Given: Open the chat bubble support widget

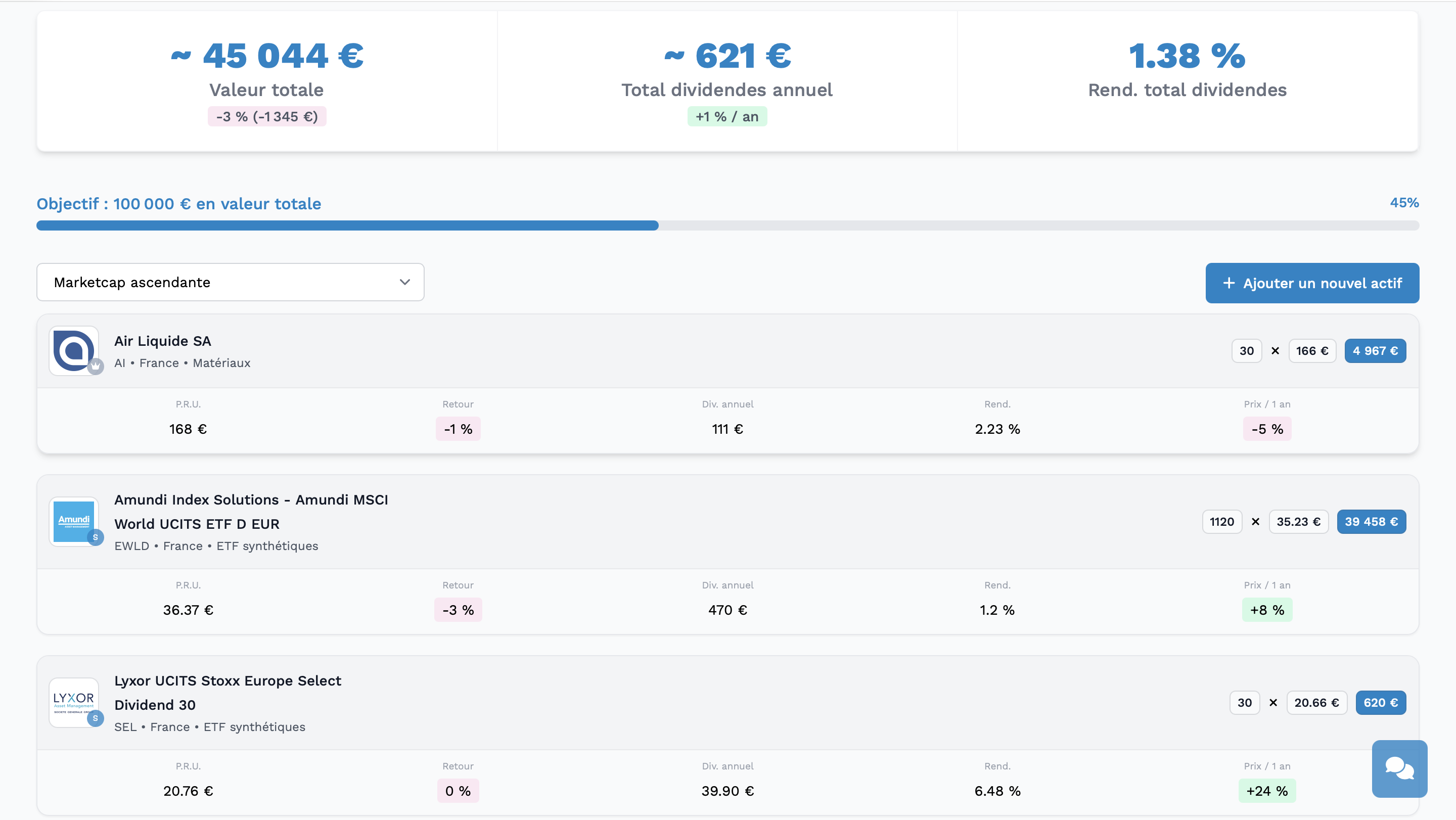Looking at the screenshot, I should (x=1399, y=768).
